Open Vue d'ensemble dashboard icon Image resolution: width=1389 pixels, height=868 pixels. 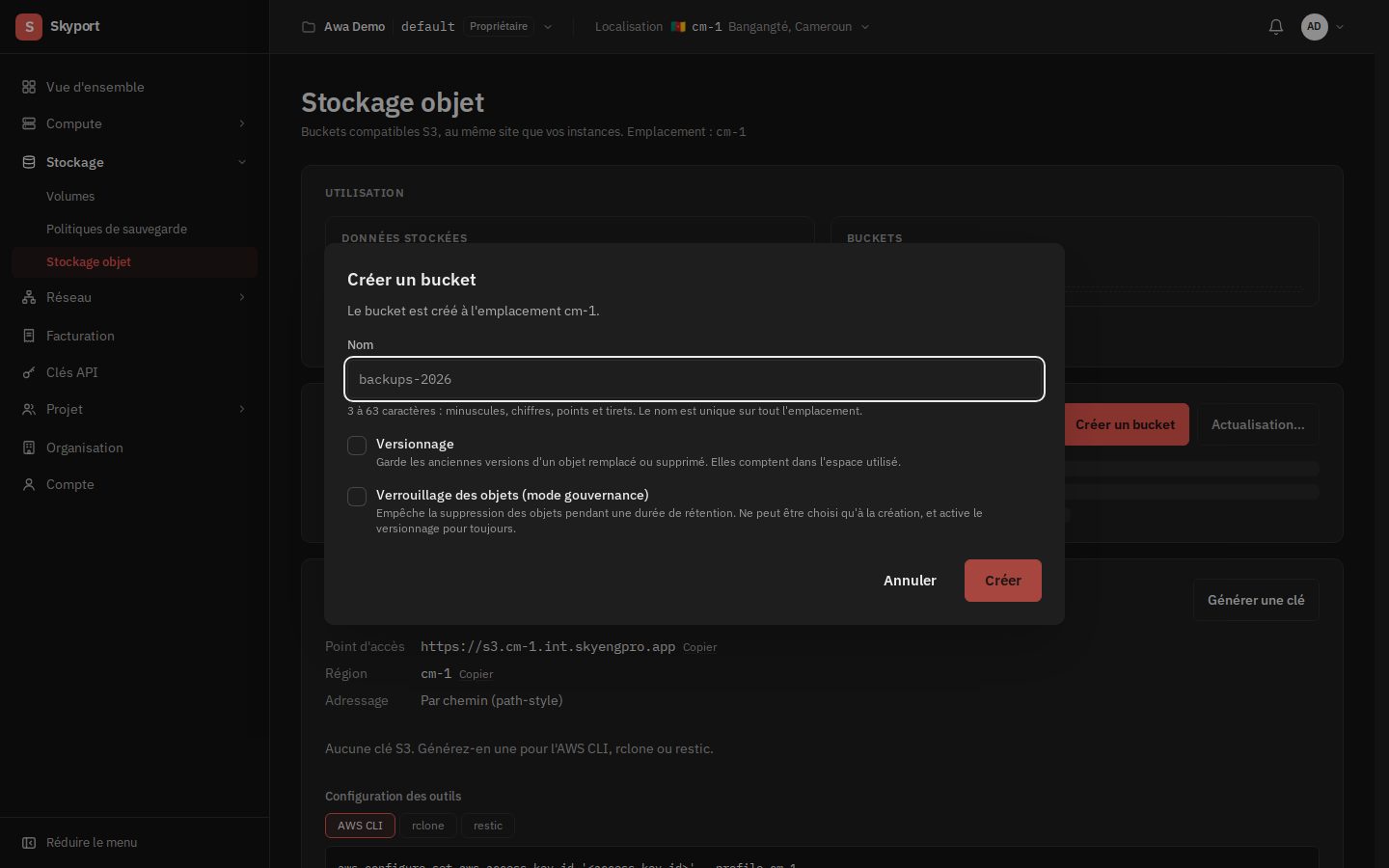click(x=29, y=87)
